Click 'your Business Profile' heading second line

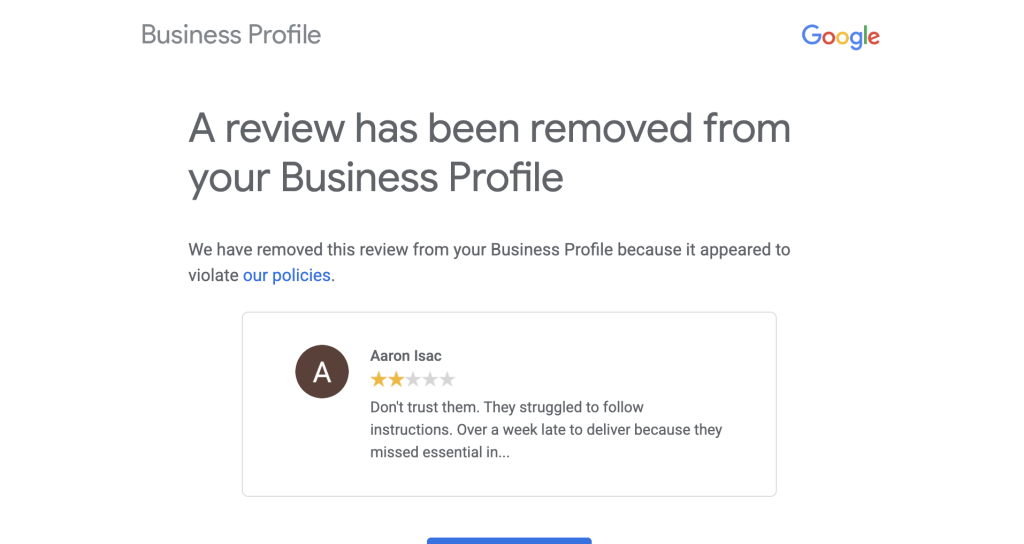tap(375, 178)
